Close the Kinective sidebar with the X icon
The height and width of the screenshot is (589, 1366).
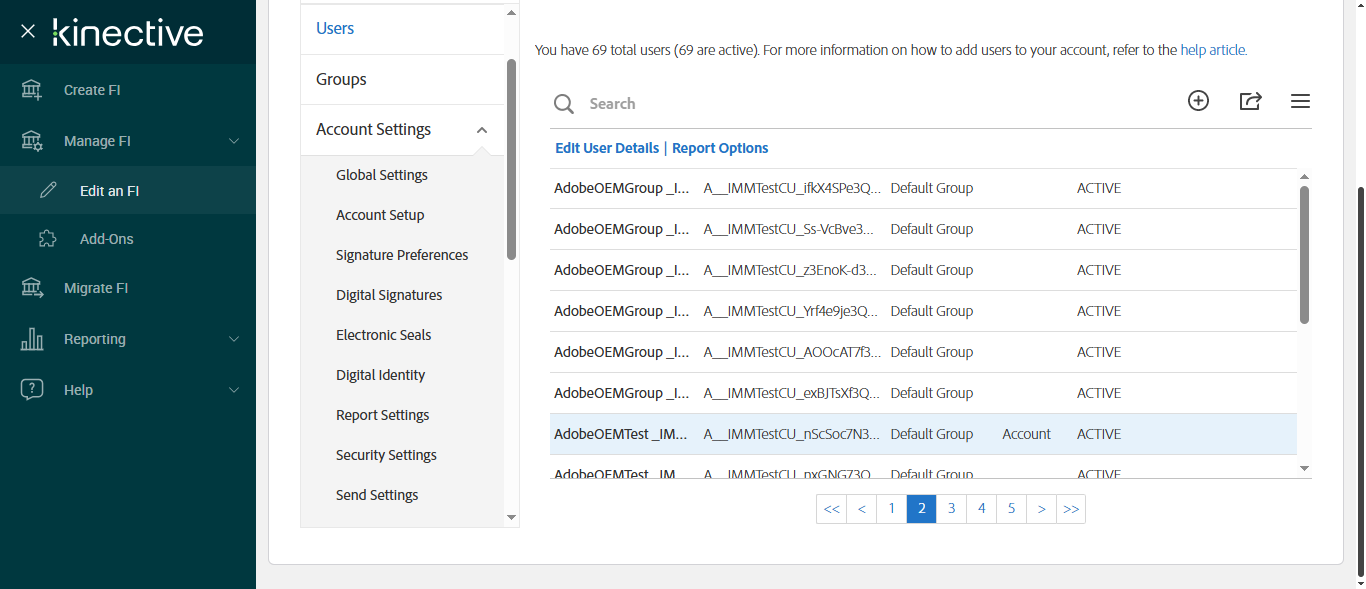[x=28, y=31]
